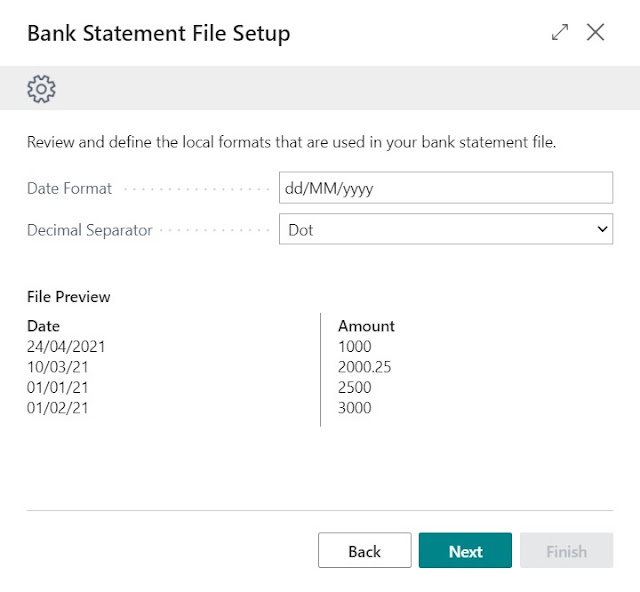Click the 1000 amount in preview
The width and height of the screenshot is (640, 592).
click(354, 346)
